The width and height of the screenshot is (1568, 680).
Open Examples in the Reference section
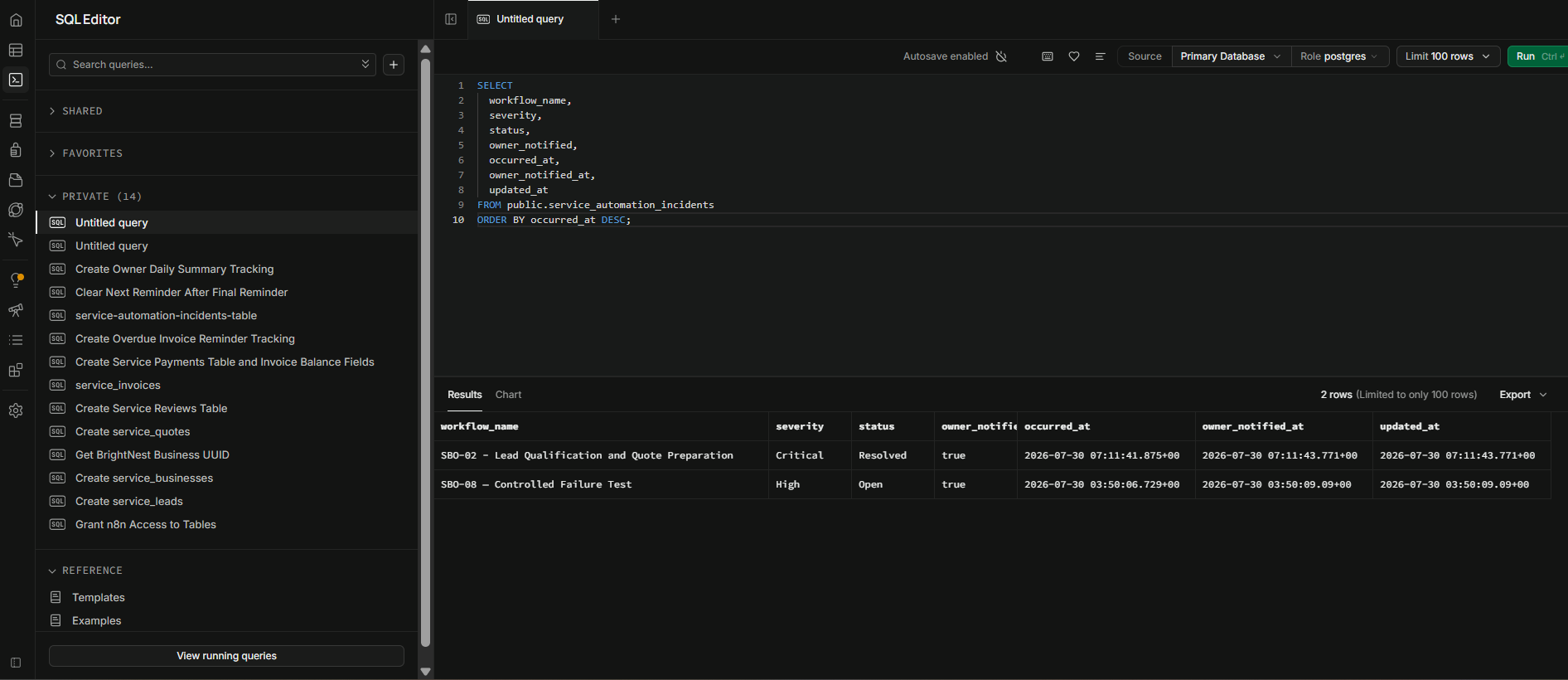coord(97,620)
